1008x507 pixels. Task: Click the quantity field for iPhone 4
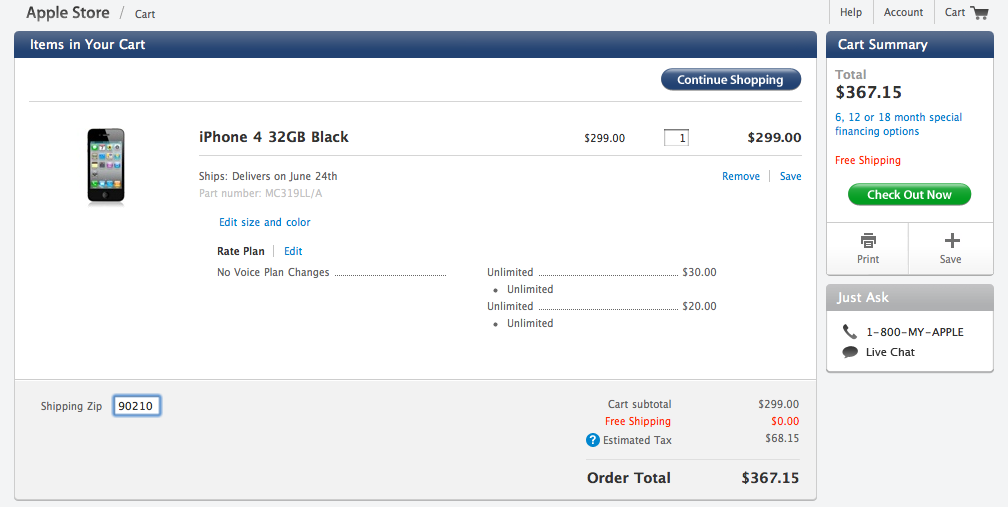(x=676, y=138)
